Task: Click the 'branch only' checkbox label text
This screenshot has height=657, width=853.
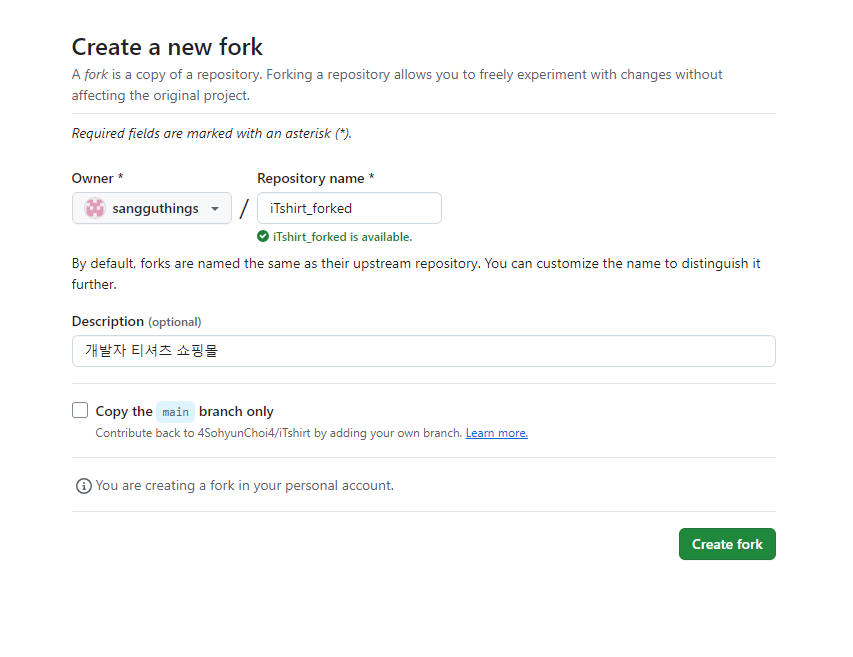Action: pyautogui.click(x=236, y=412)
